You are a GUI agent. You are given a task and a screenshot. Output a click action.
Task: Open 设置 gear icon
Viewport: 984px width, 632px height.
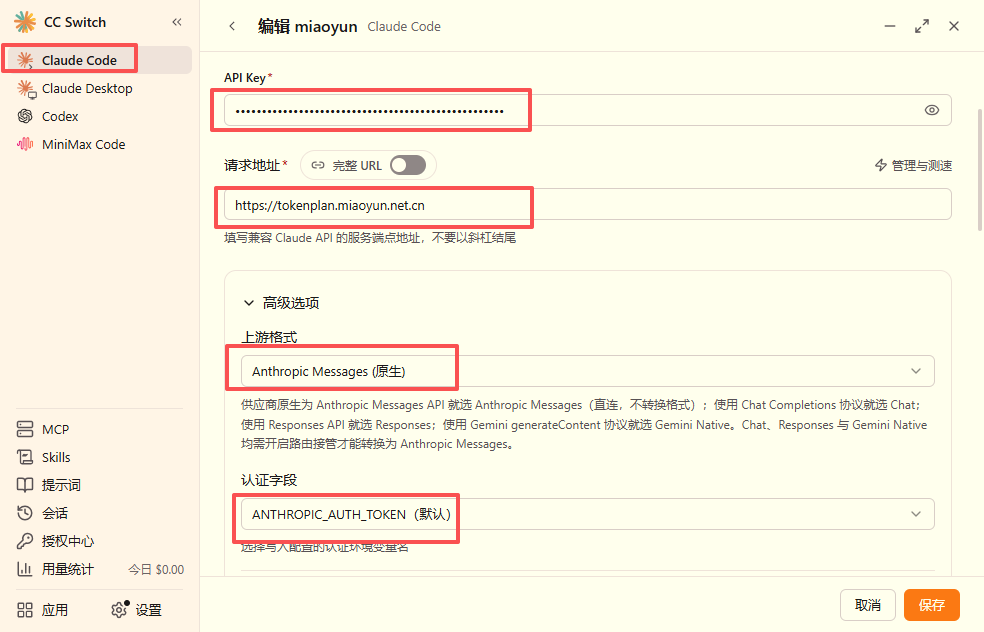119,609
